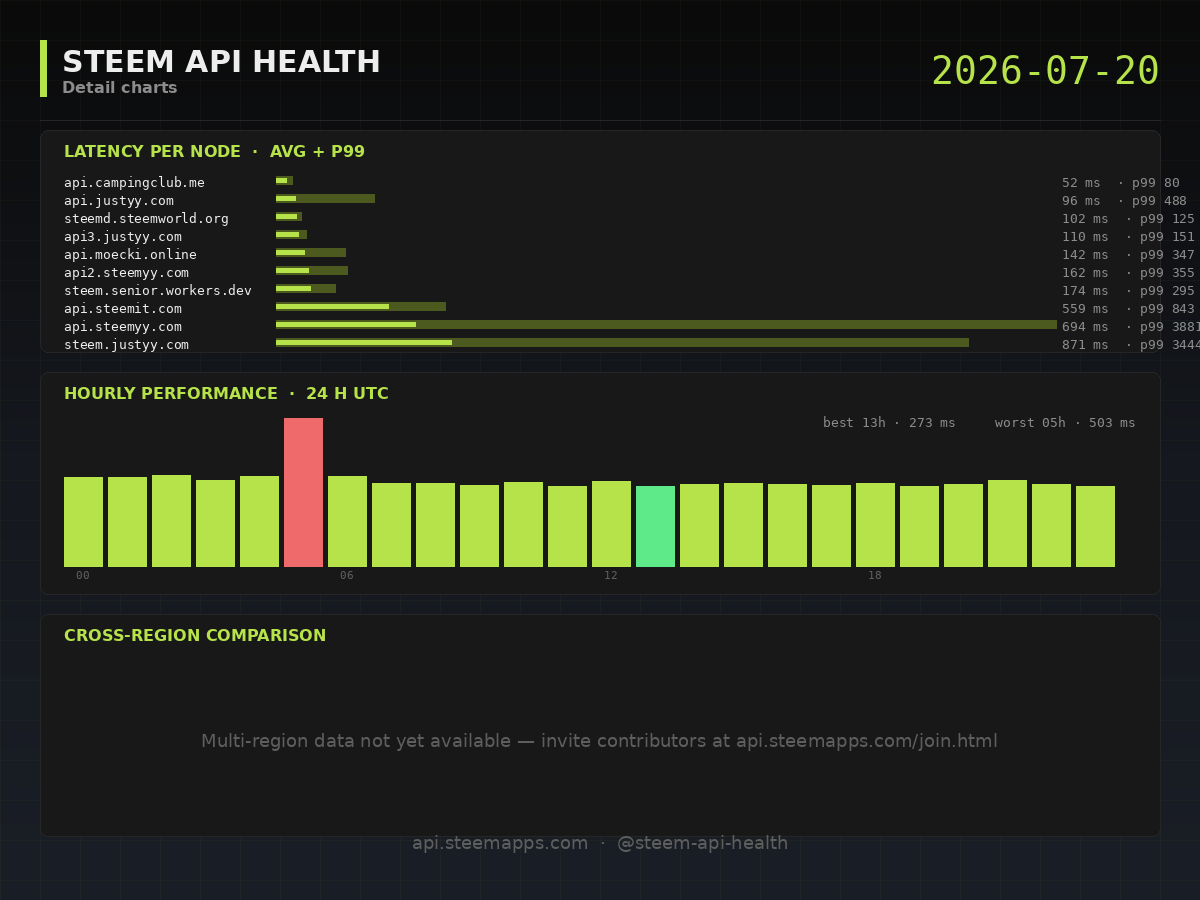Select node steem.senior.workers.dev
1200x900 pixels.
(x=158, y=291)
